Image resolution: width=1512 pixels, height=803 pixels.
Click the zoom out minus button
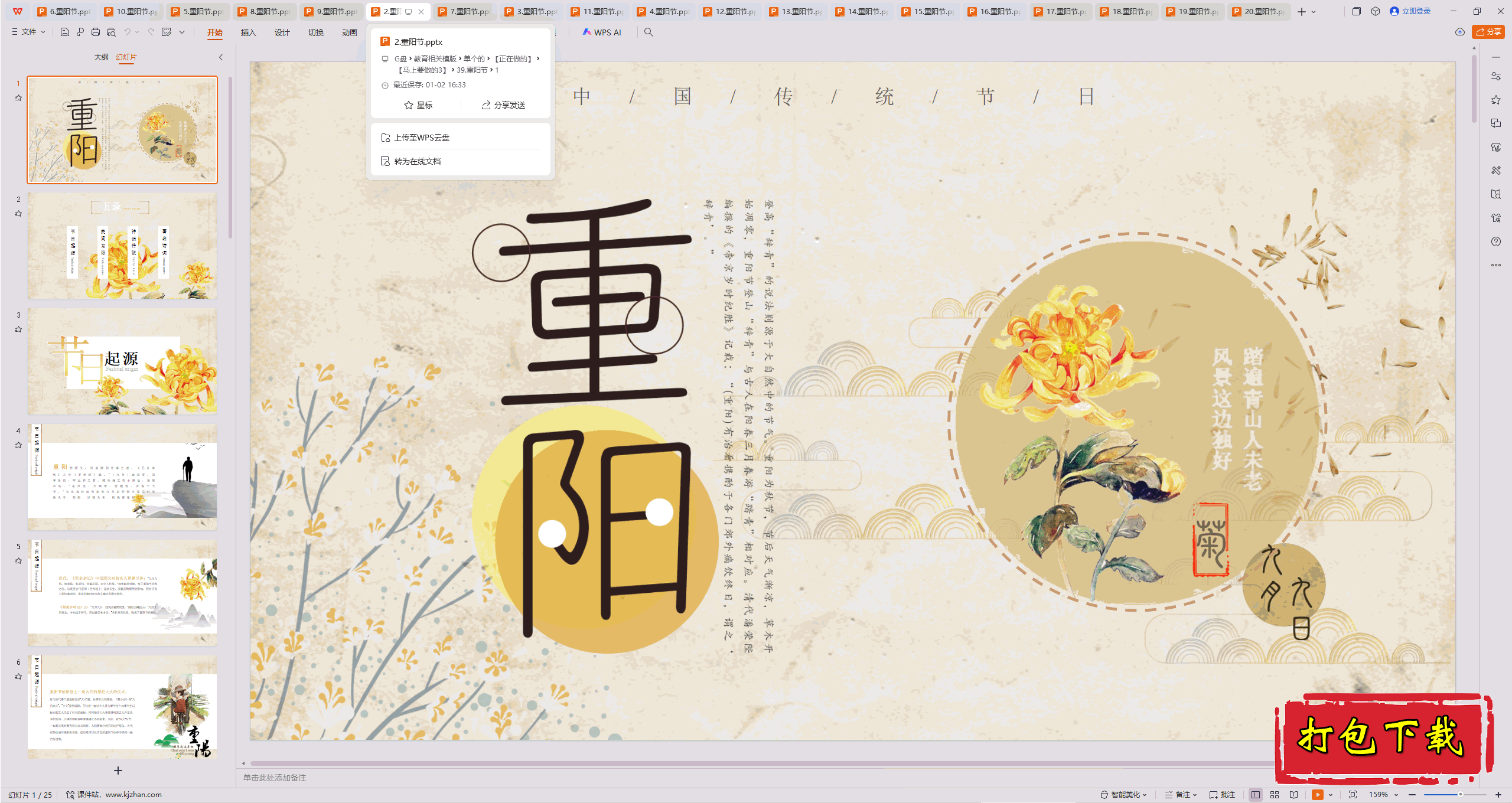point(1412,795)
